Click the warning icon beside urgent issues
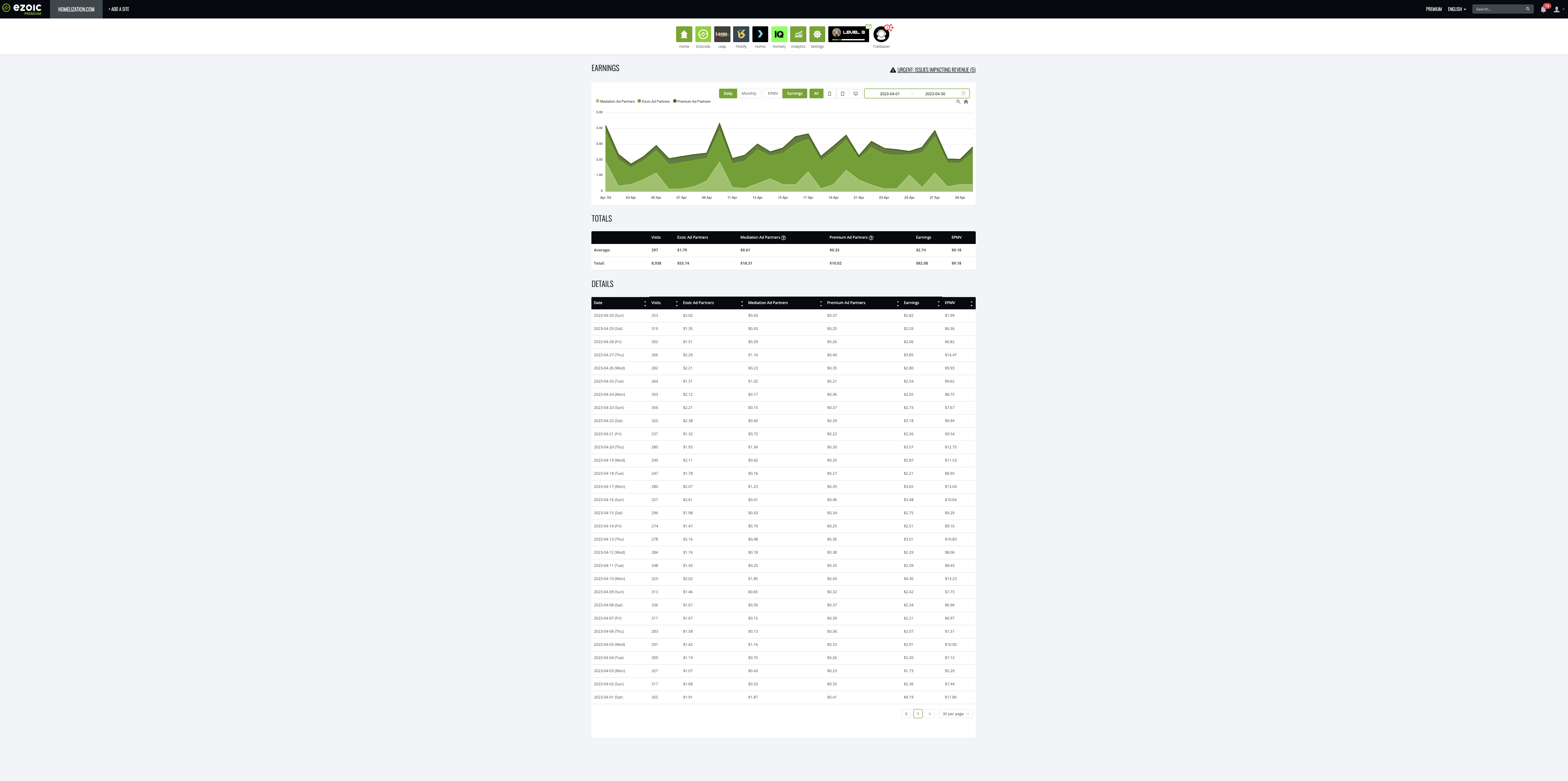The width and height of the screenshot is (1568, 781). (893, 70)
